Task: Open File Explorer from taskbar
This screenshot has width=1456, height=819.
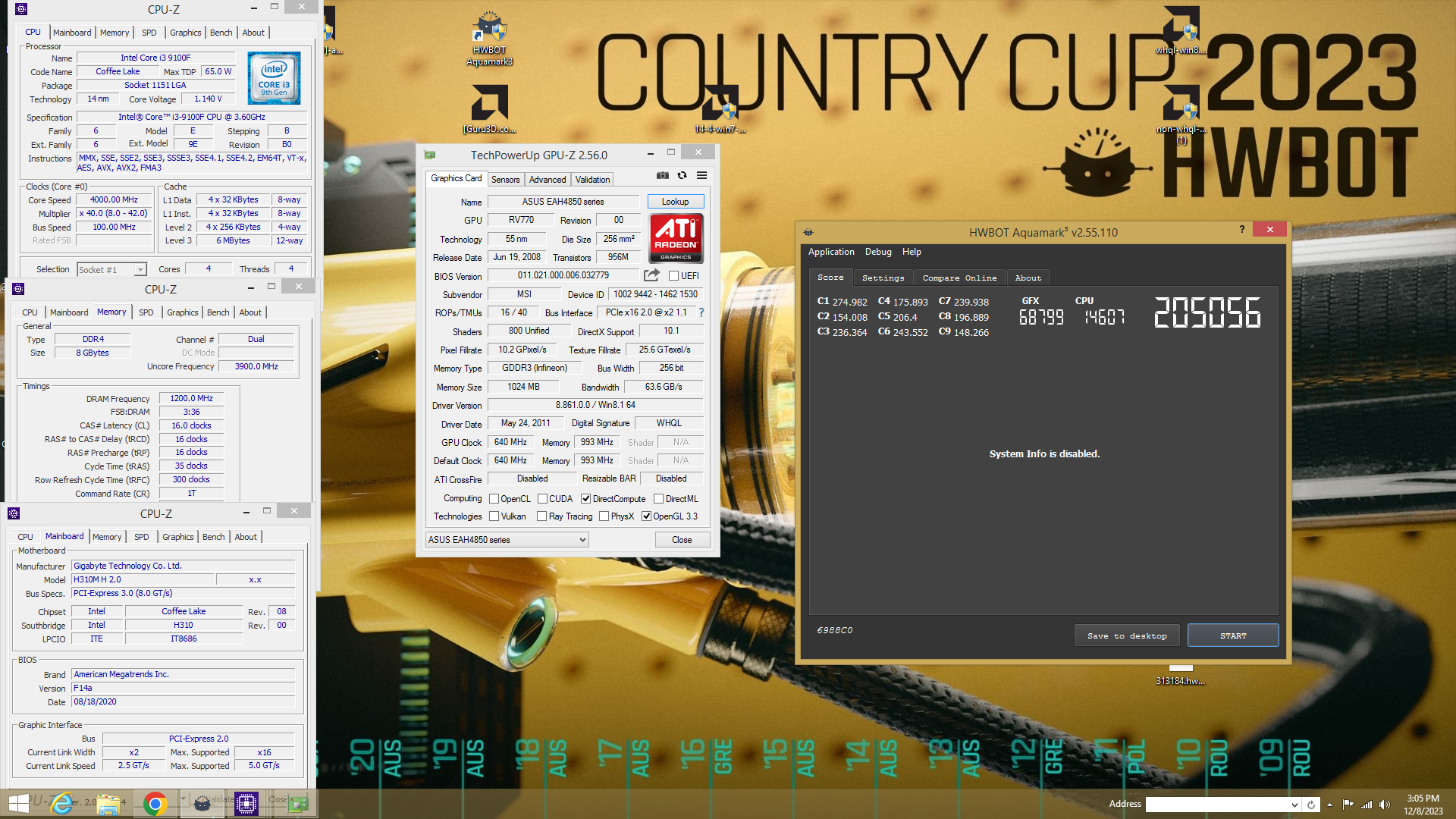Action: coord(108,803)
